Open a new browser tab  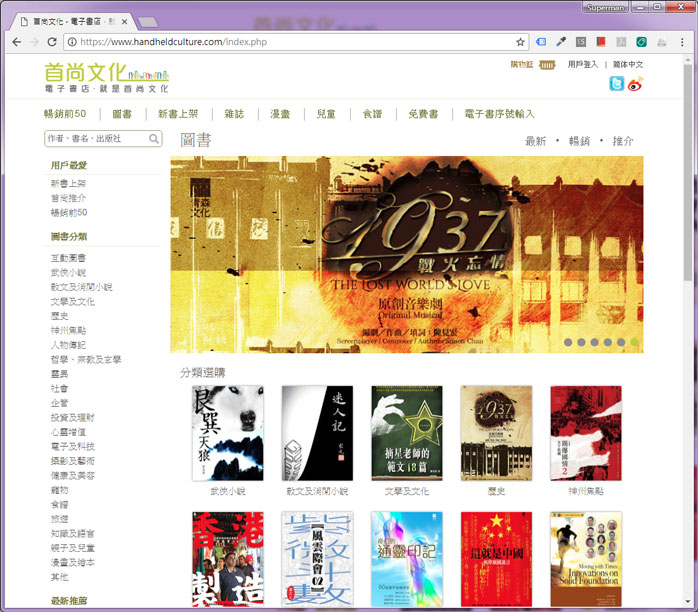point(148,22)
